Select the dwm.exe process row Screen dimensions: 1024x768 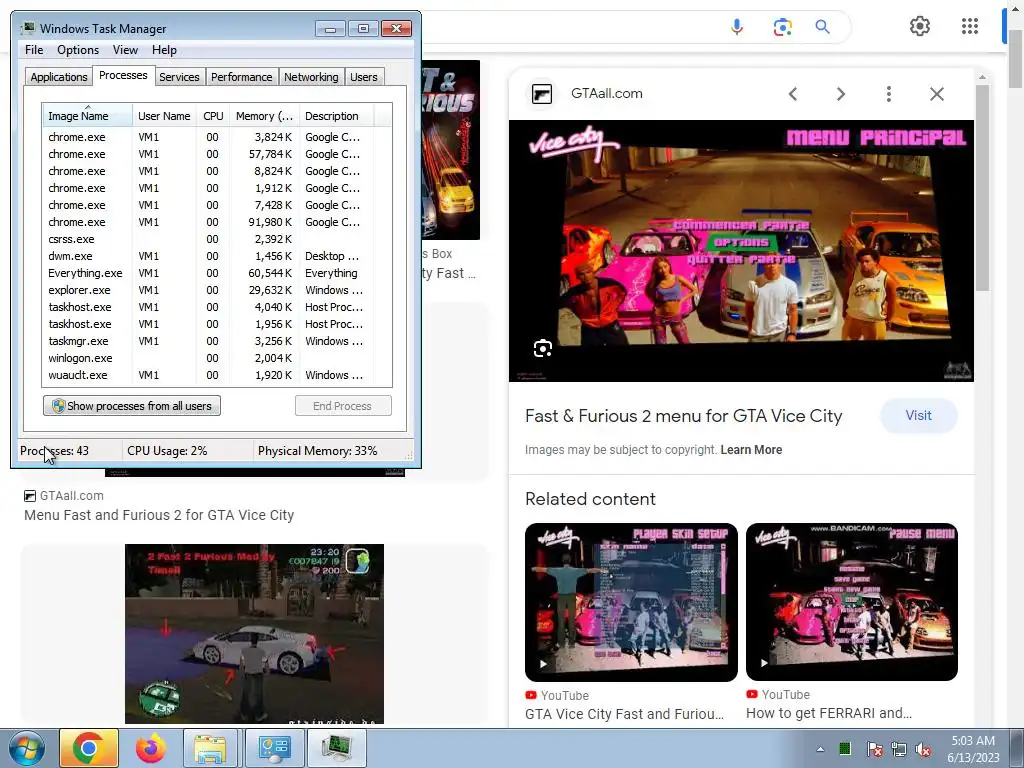coord(217,256)
